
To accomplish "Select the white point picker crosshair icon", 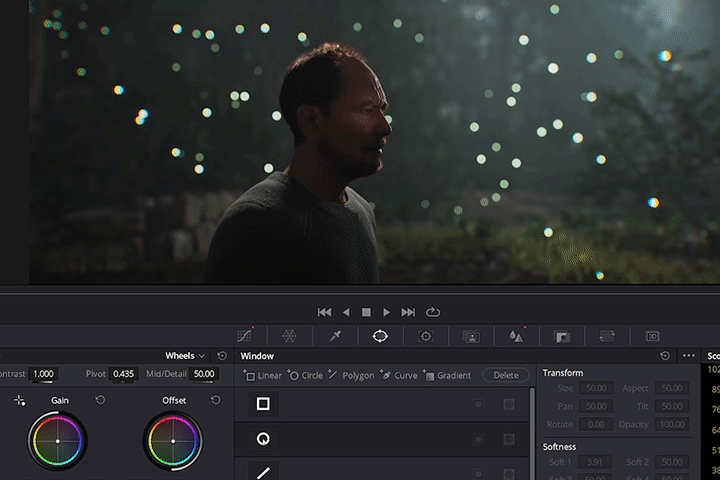I will tap(20, 401).
